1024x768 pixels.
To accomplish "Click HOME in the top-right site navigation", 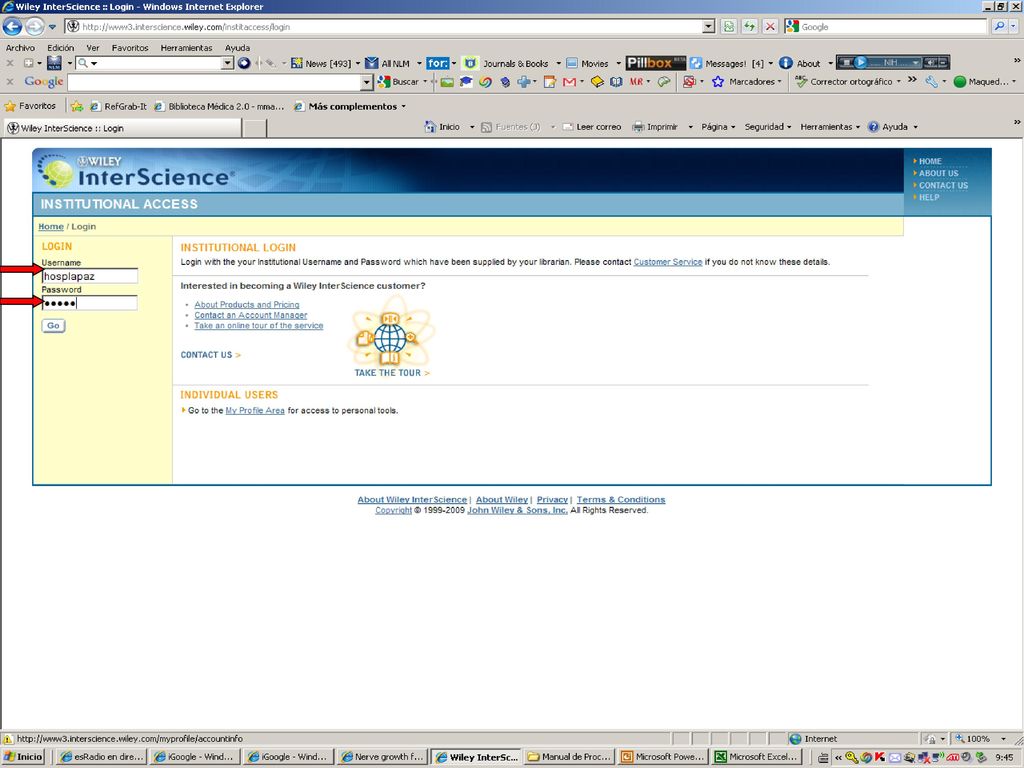I will click(930, 161).
